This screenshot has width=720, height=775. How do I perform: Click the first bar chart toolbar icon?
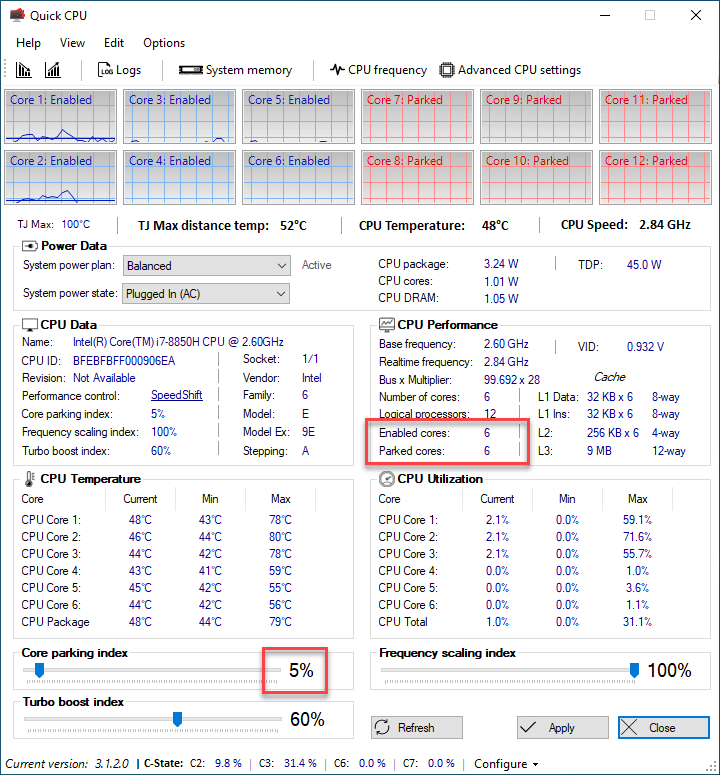click(24, 70)
